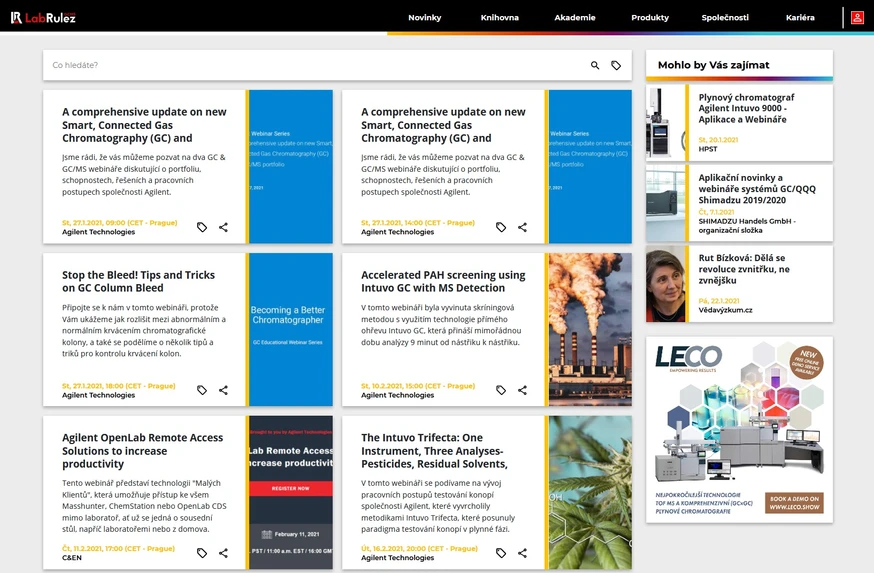Click 'SHIMADZU Handels GmbH - organizační složka' label
This screenshot has width=874, height=573.
pyautogui.click(x=747, y=226)
